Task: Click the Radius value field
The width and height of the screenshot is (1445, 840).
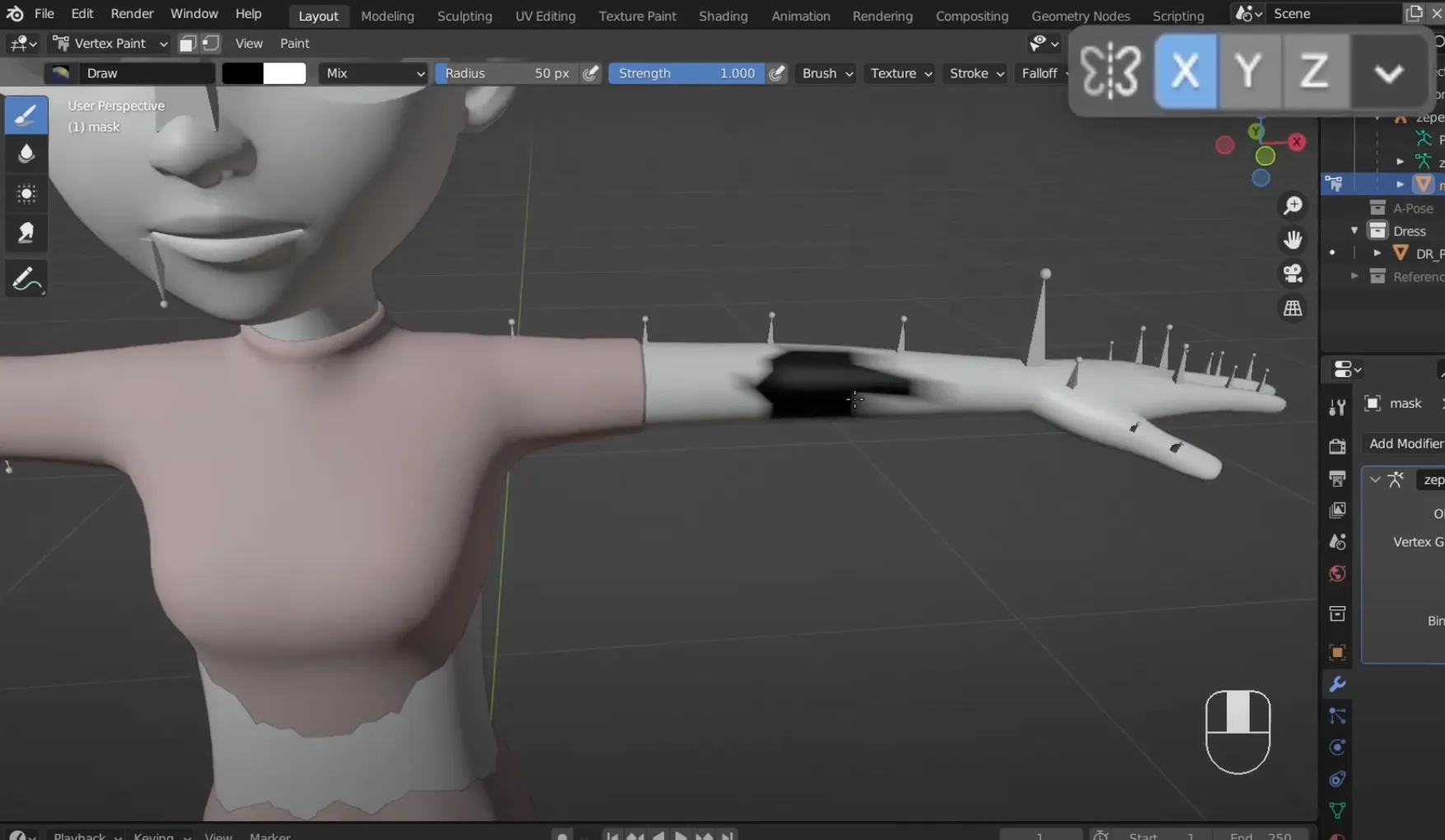Action: click(507, 73)
